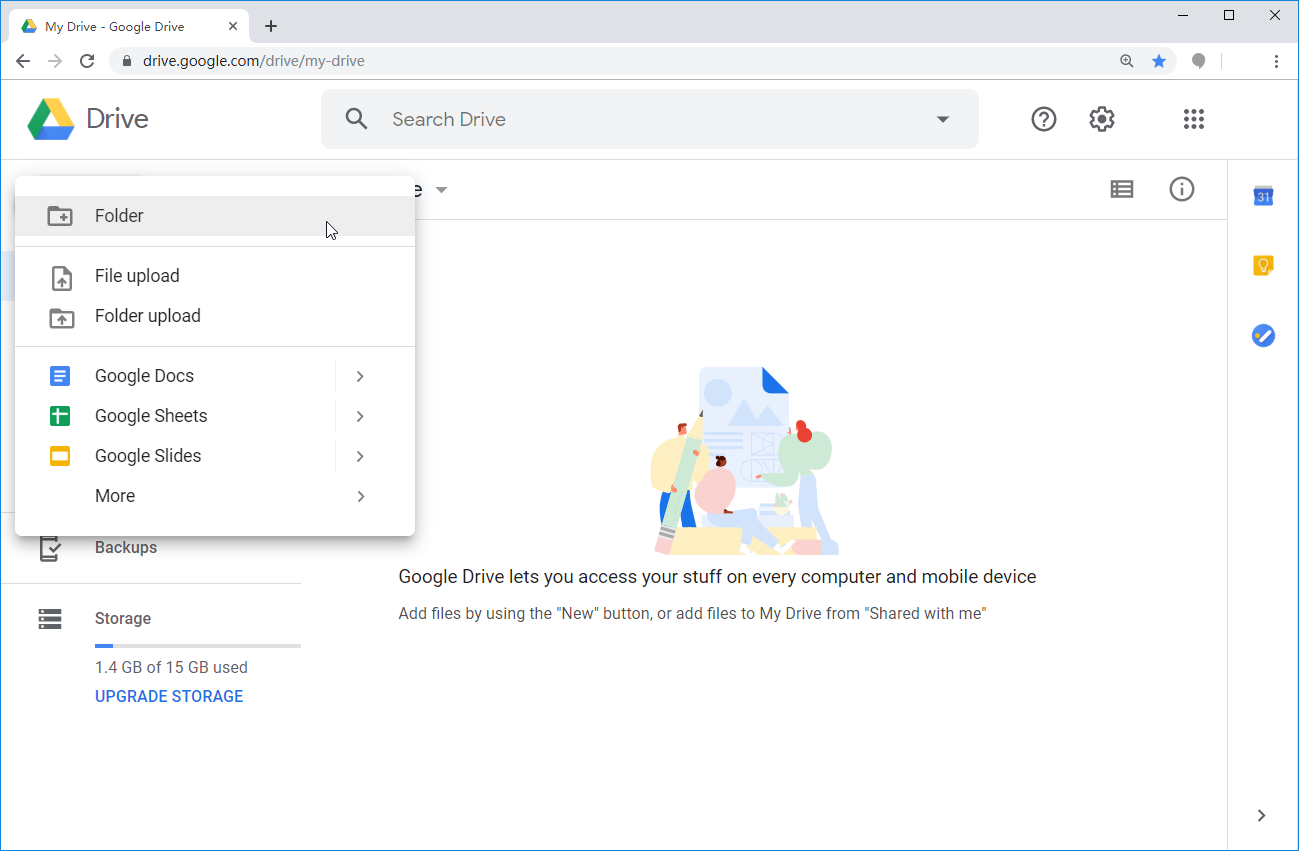Click the Google Drive logo
This screenshot has height=851, width=1299.
click(x=51, y=119)
